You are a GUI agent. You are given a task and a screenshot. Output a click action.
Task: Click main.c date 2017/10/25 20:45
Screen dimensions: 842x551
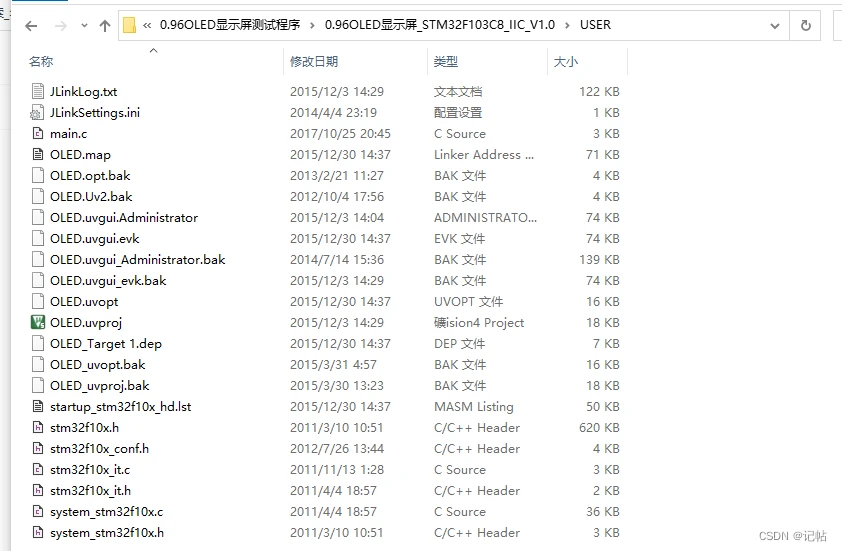point(340,134)
